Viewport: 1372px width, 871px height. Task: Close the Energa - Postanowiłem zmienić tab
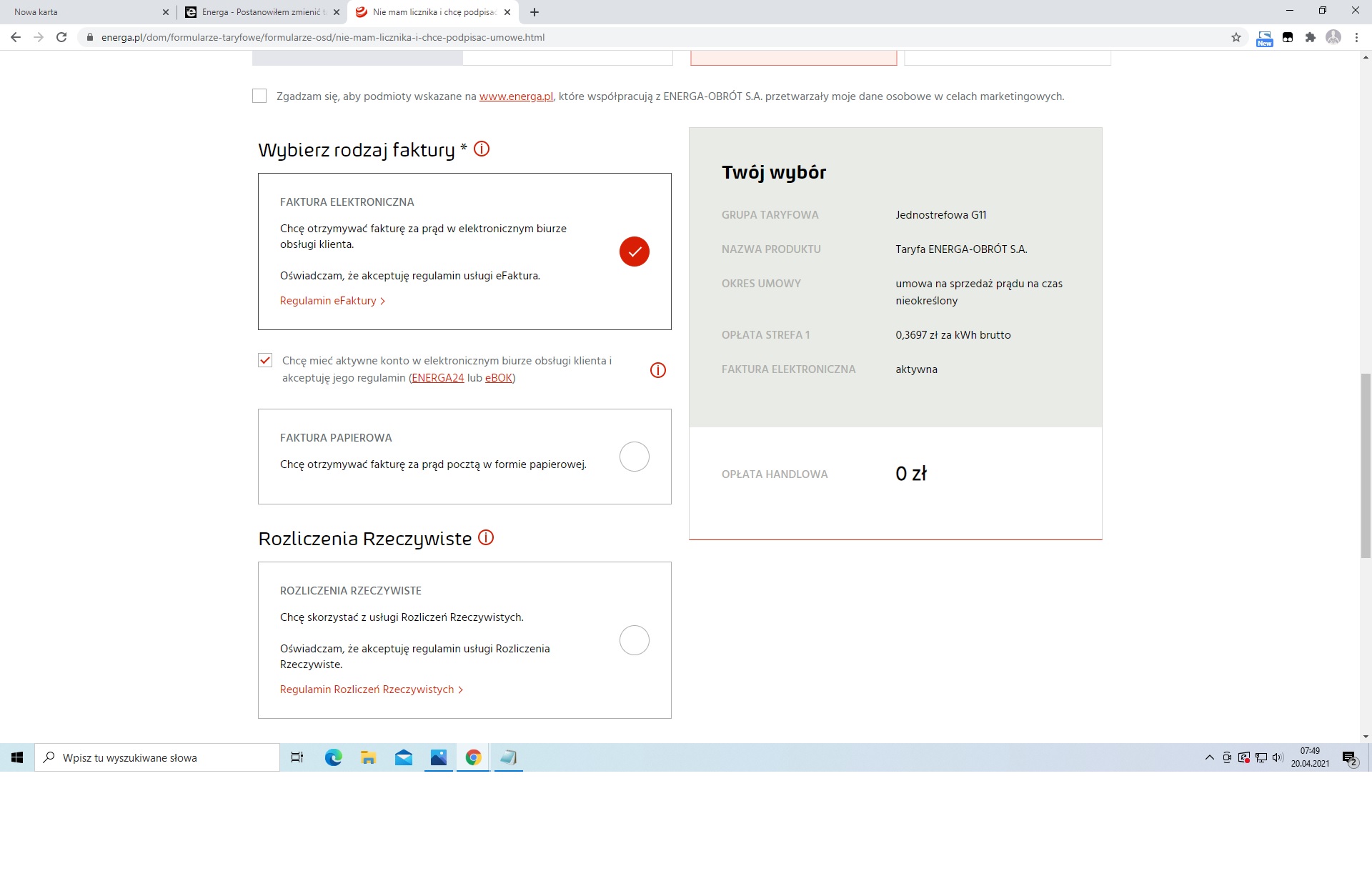337,12
